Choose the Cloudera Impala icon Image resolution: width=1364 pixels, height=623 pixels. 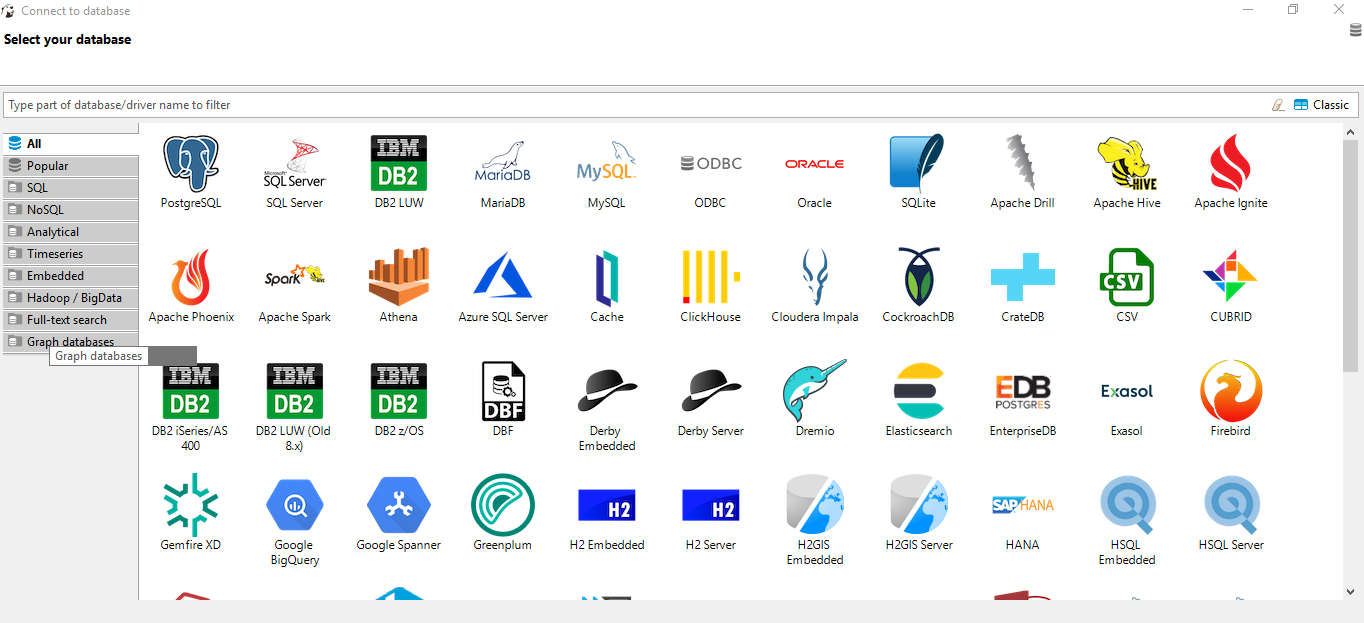[815, 278]
